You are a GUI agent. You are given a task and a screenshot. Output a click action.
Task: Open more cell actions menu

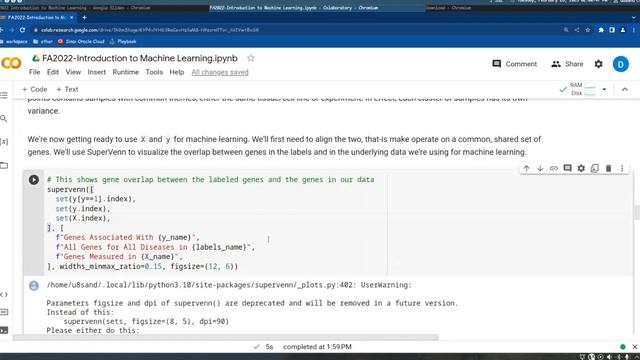pos(622,168)
